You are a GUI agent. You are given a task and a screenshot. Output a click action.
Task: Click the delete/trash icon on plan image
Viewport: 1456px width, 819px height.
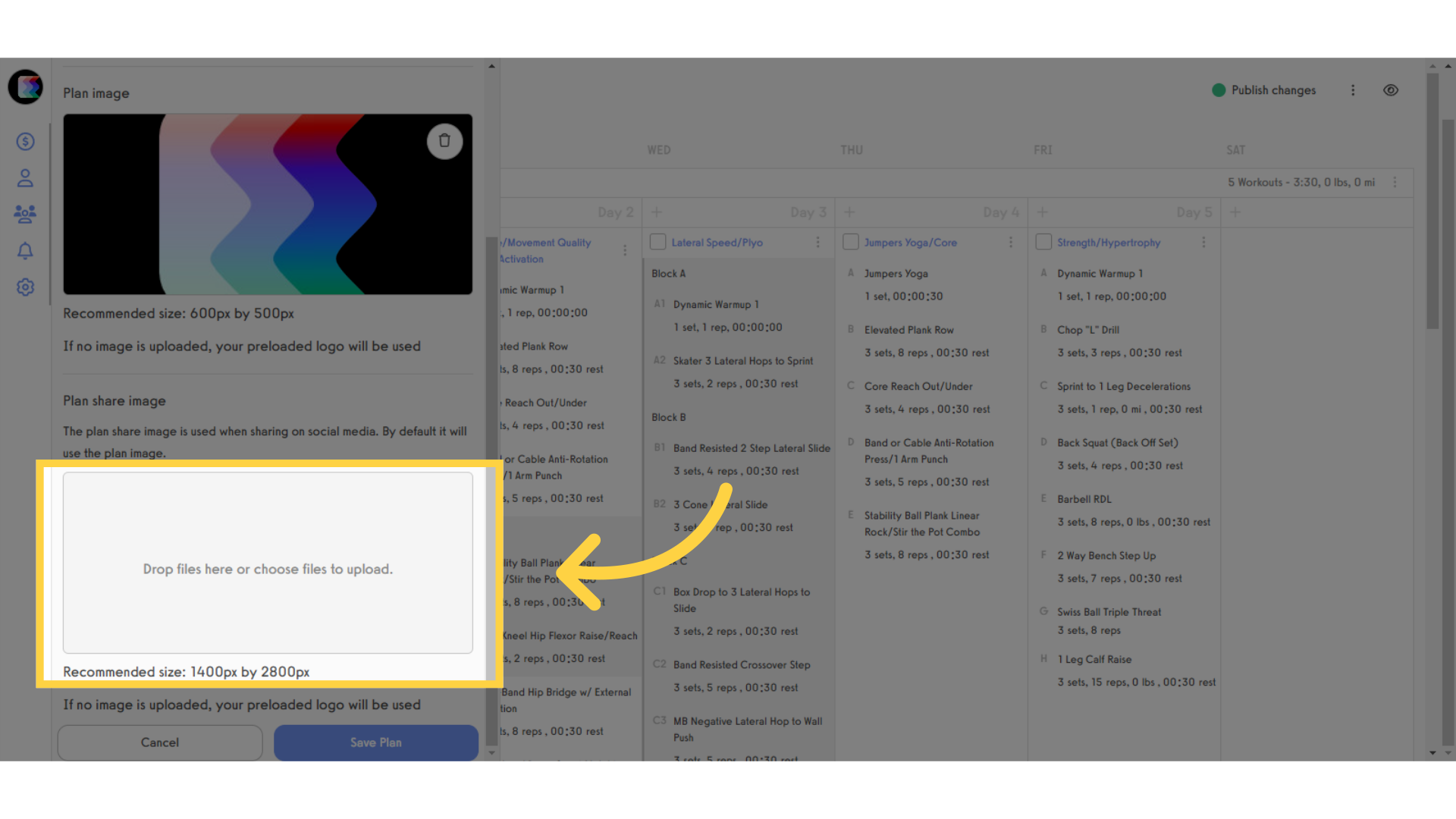[445, 140]
